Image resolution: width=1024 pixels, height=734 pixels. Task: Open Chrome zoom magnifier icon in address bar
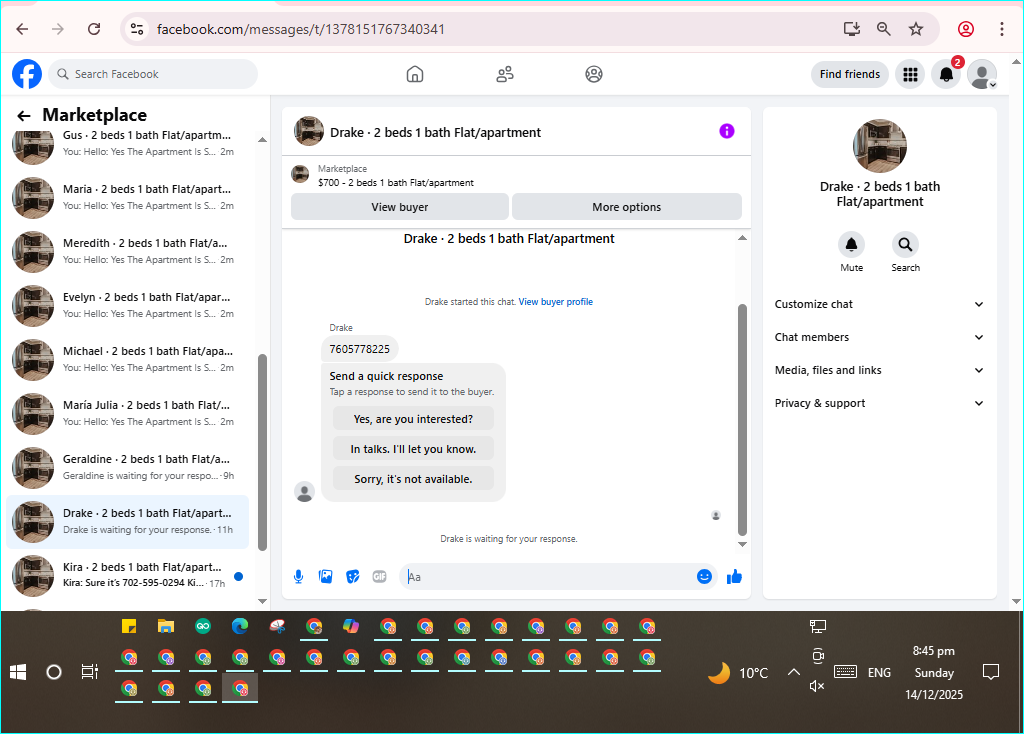point(884,29)
